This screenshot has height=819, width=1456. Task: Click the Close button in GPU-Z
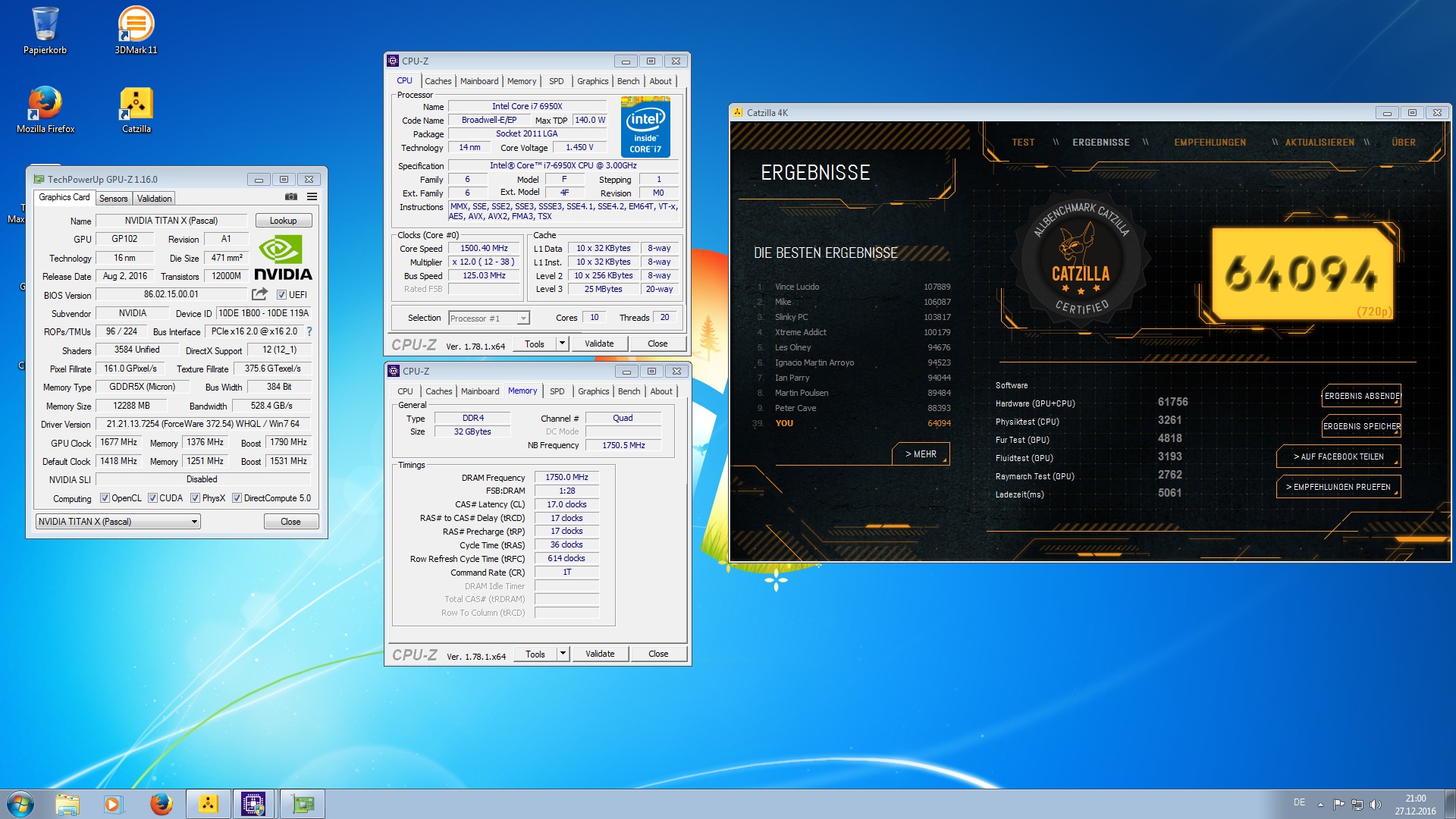coord(290,522)
